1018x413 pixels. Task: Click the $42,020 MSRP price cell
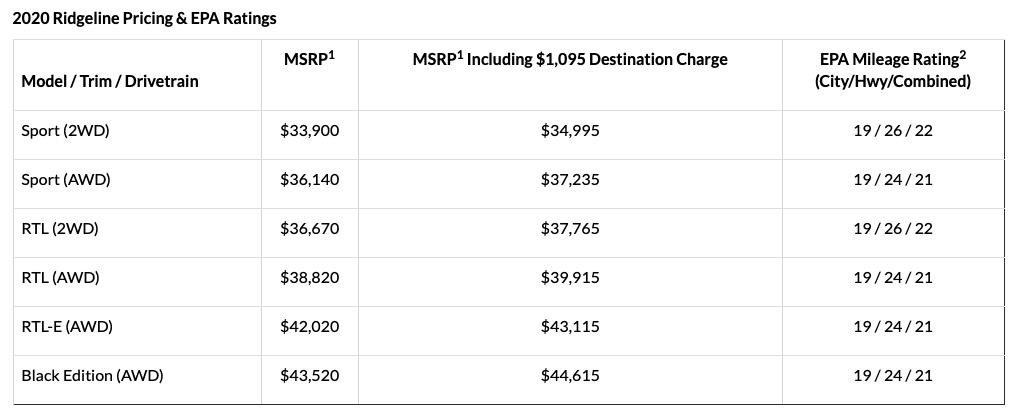coord(310,326)
